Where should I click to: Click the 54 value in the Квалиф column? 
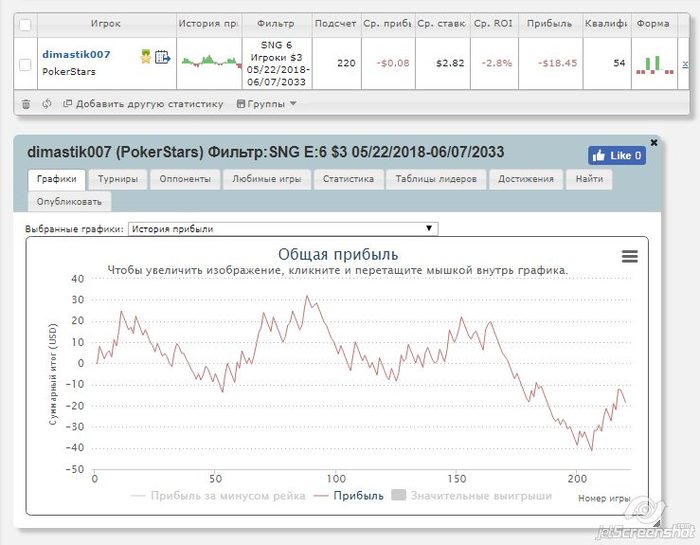coord(619,63)
